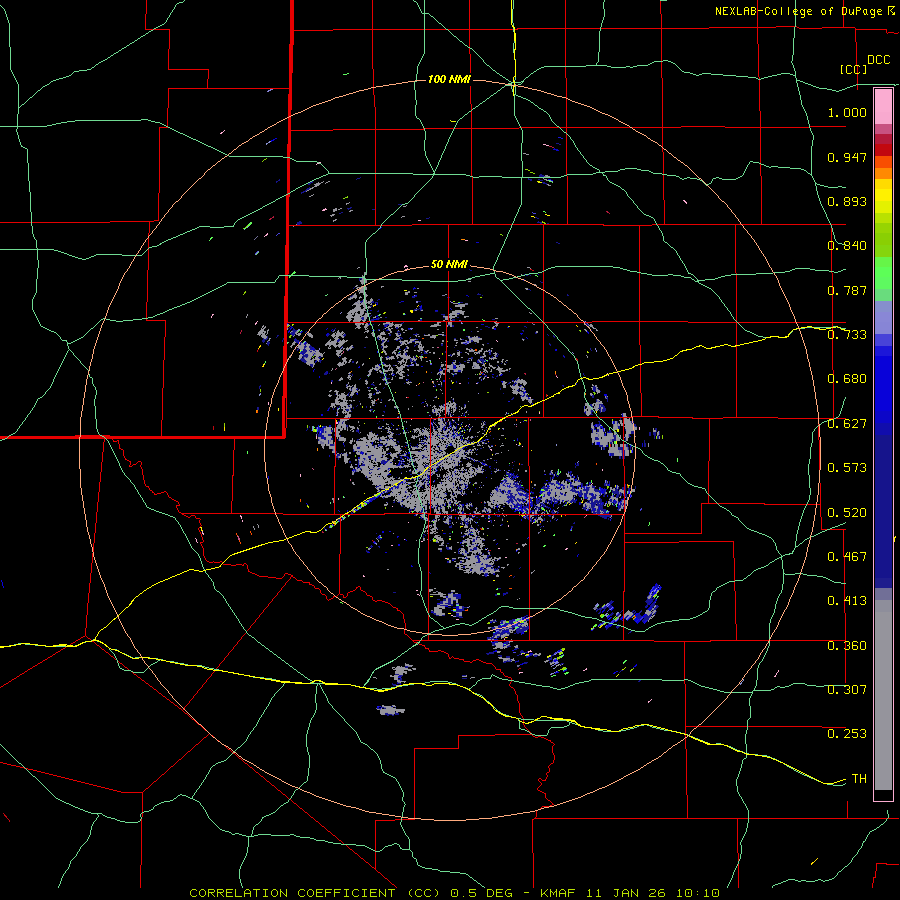Click the 1.000 legend value
This screenshot has width=900, height=900.
point(847,112)
